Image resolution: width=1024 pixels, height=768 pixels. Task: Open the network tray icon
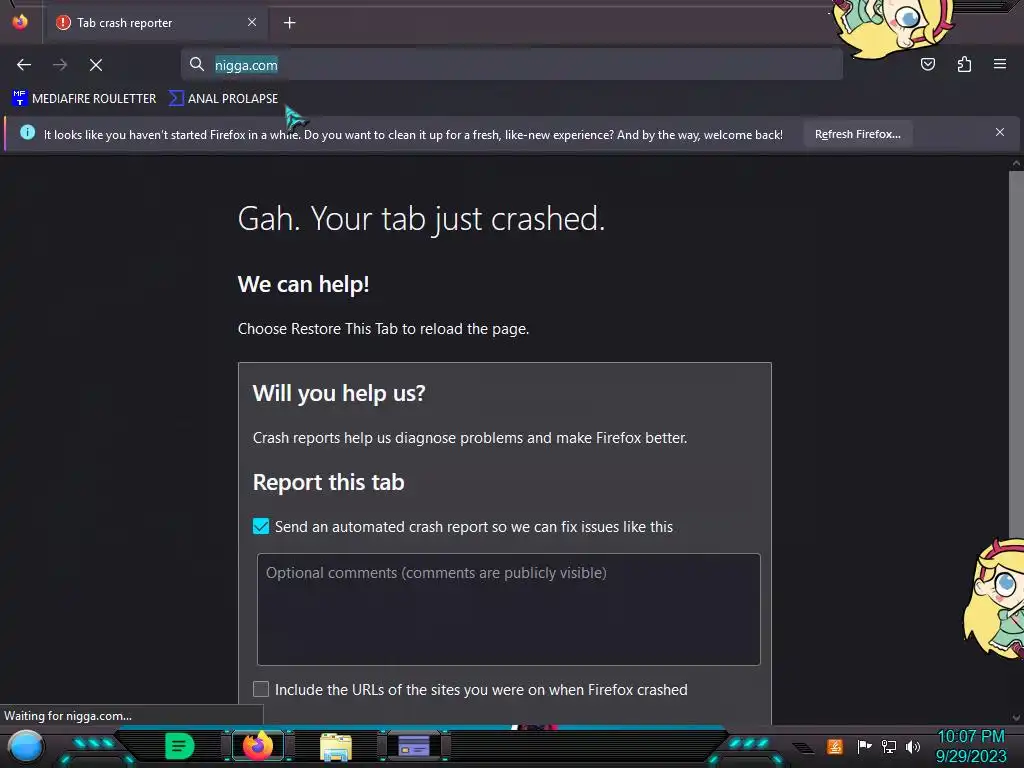(x=889, y=746)
